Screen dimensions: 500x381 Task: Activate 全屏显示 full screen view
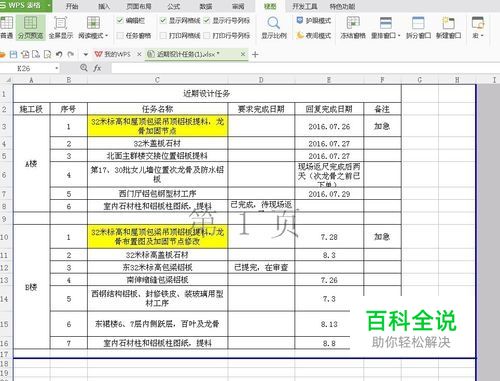[61, 27]
